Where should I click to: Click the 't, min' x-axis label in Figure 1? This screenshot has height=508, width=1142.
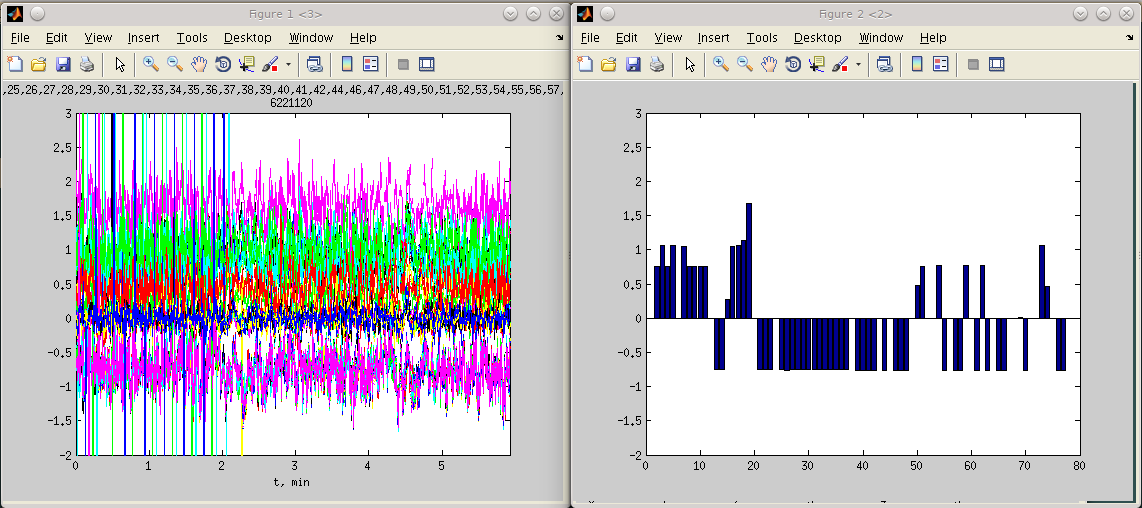point(291,482)
